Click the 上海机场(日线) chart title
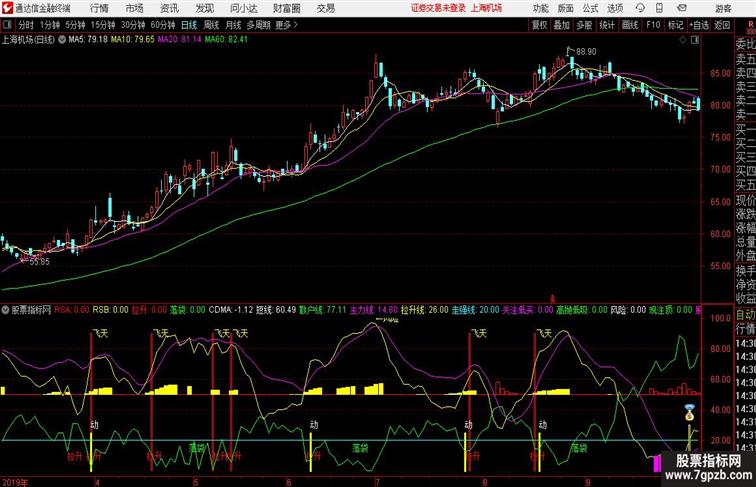The image size is (756, 487). point(28,40)
